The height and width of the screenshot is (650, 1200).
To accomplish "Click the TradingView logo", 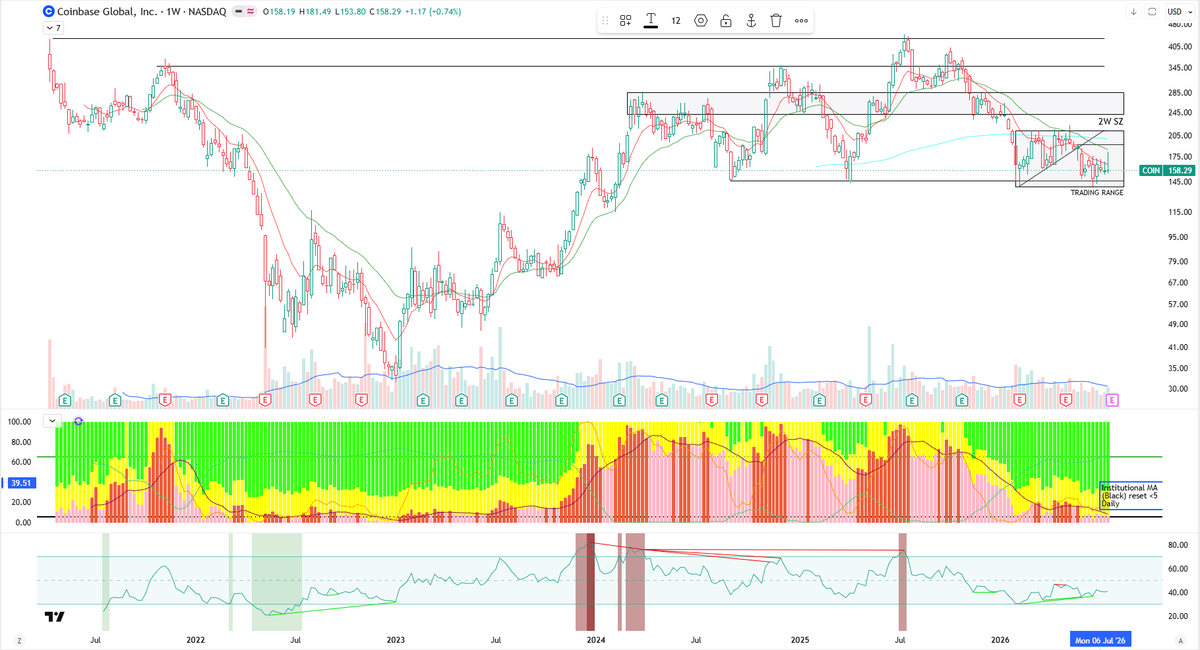I will [56, 617].
